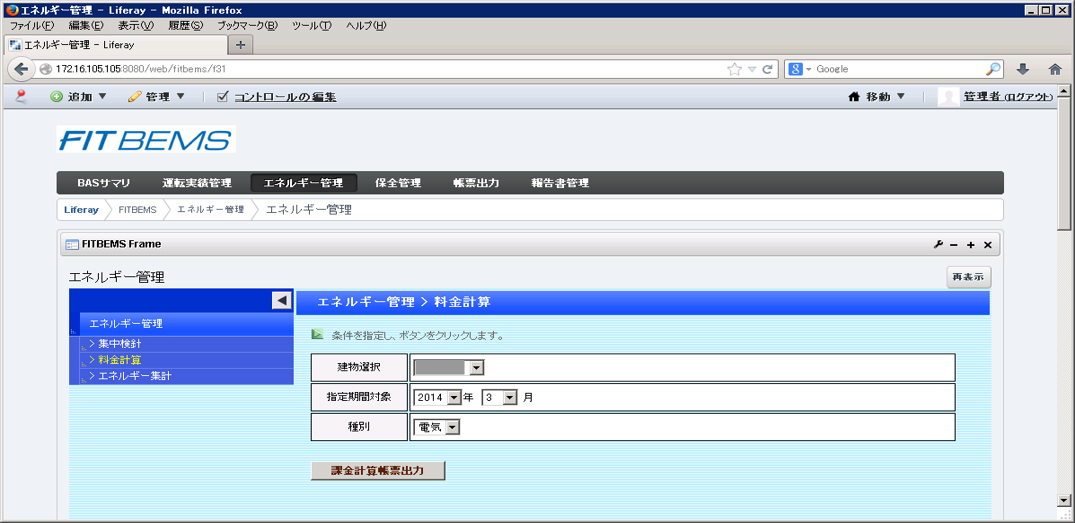Viewport: 1075px width, 523px height.
Task: Open FITBEMS Frame wrench options icon
Action: pyautogui.click(x=938, y=245)
